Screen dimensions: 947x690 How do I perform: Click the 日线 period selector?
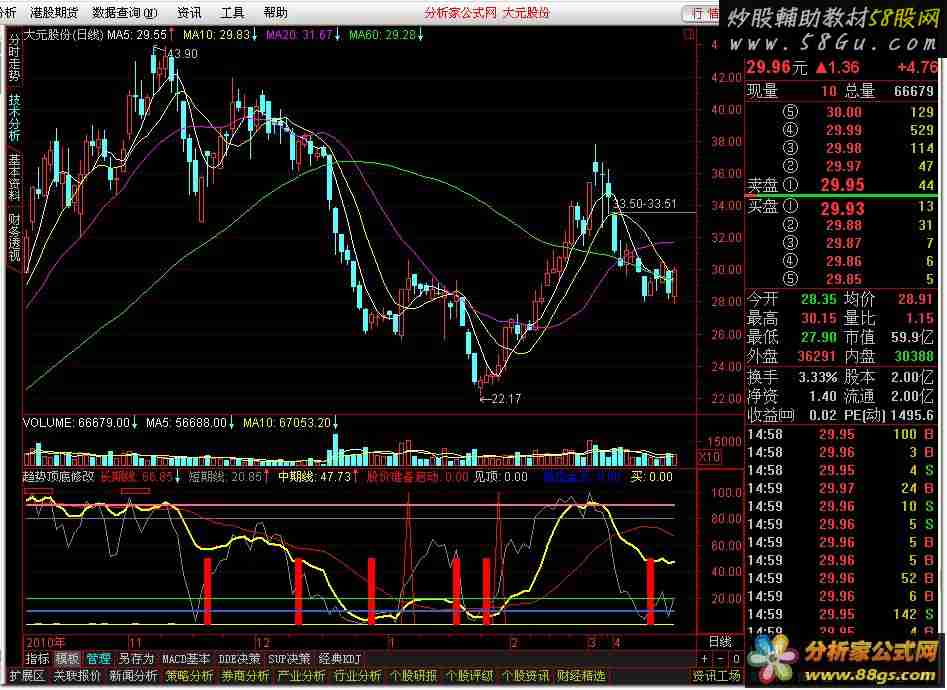tap(720, 641)
